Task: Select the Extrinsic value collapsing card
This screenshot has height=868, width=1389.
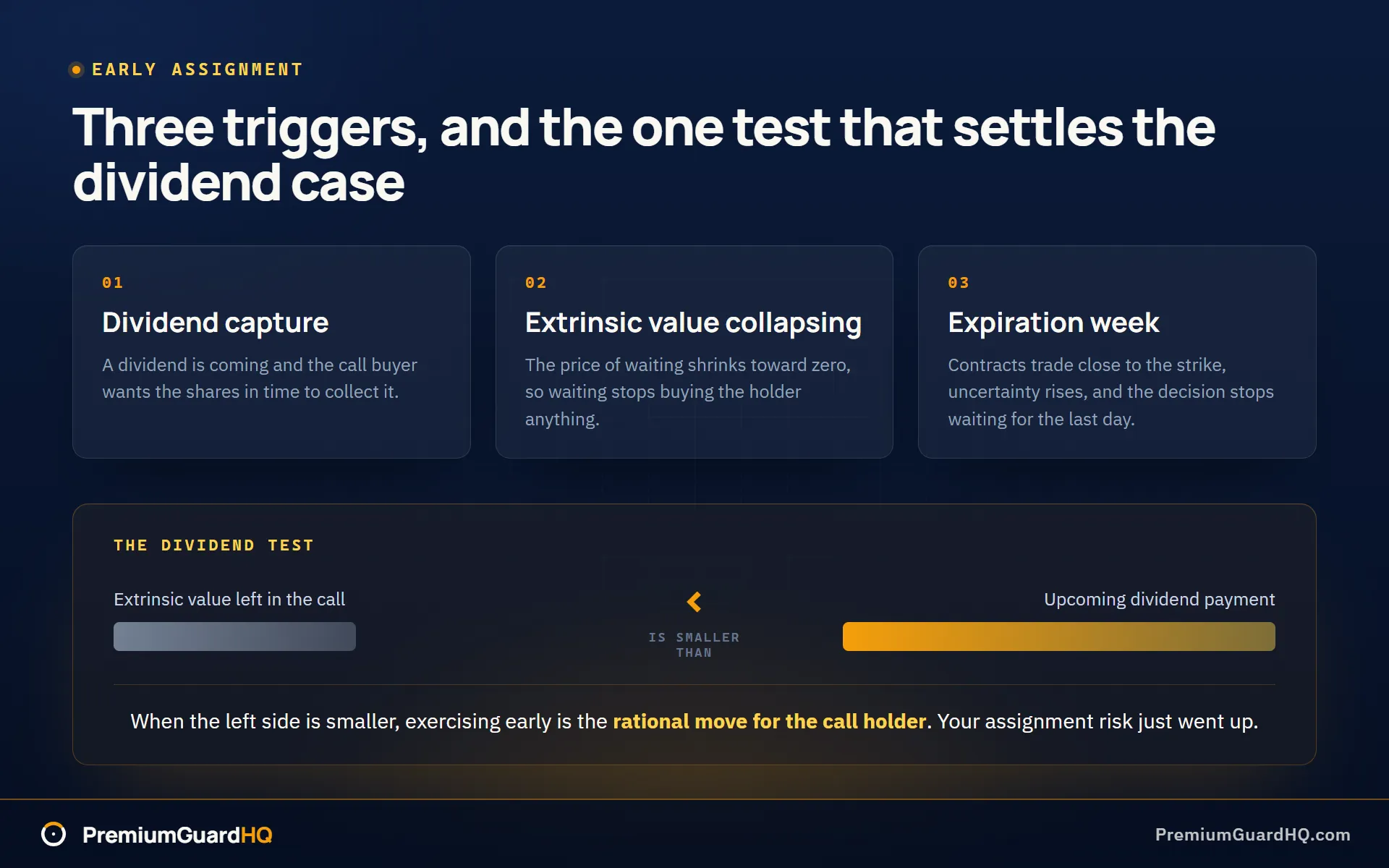Action: [694, 352]
